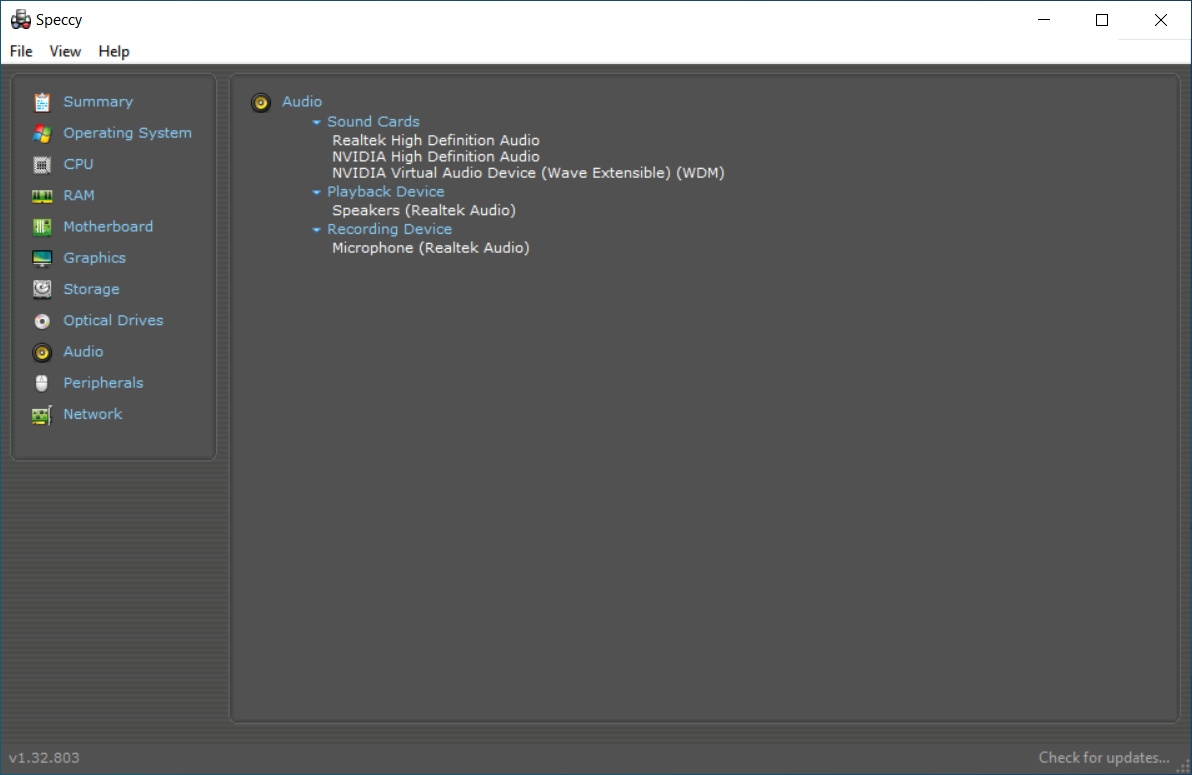Open the File menu
This screenshot has width=1192, height=775.
tap(21, 51)
